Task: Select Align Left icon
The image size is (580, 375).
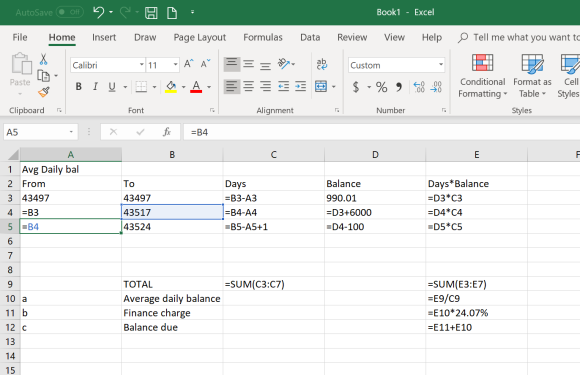Action: (232, 87)
